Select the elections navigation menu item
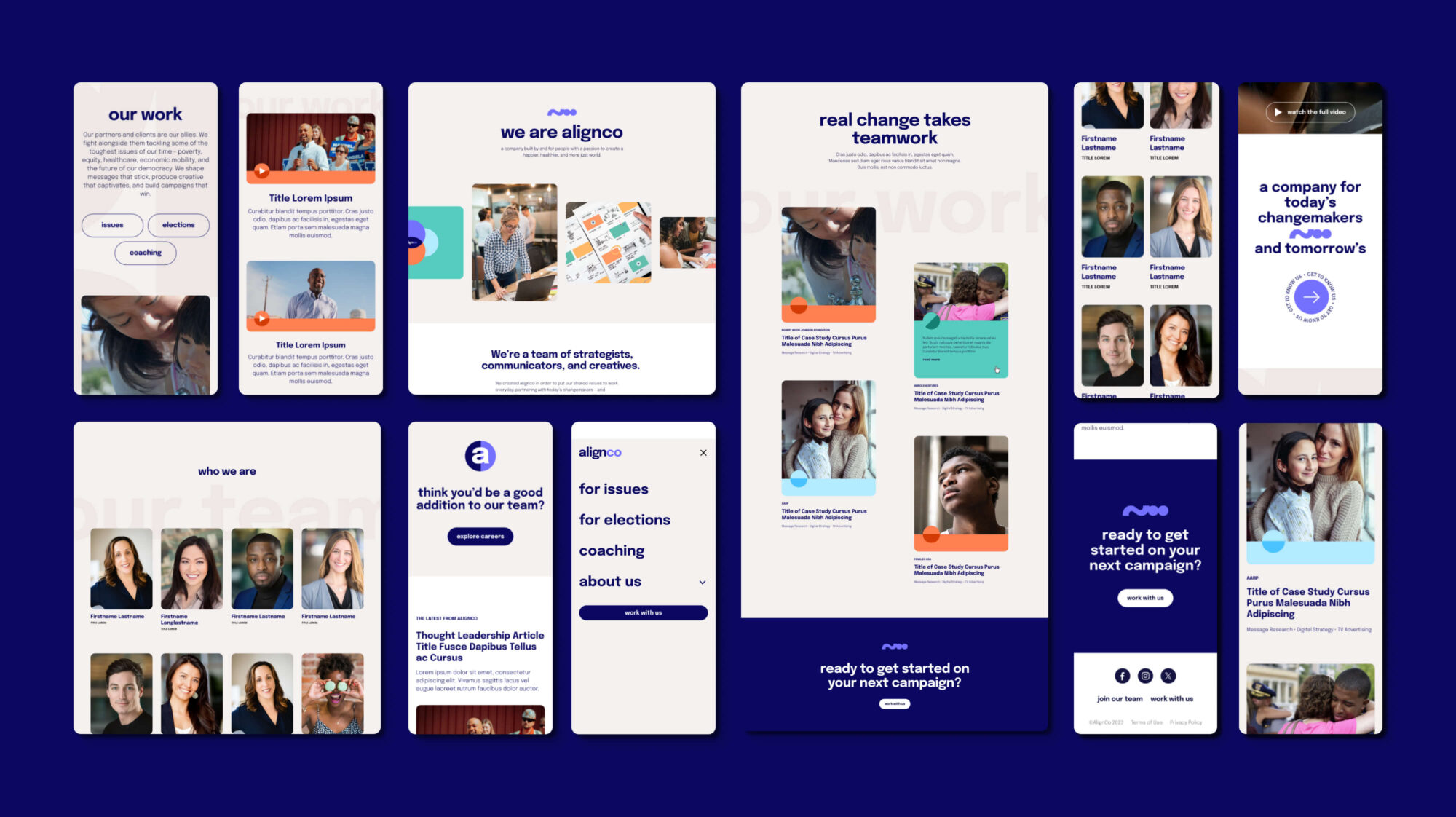 [625, 519]
